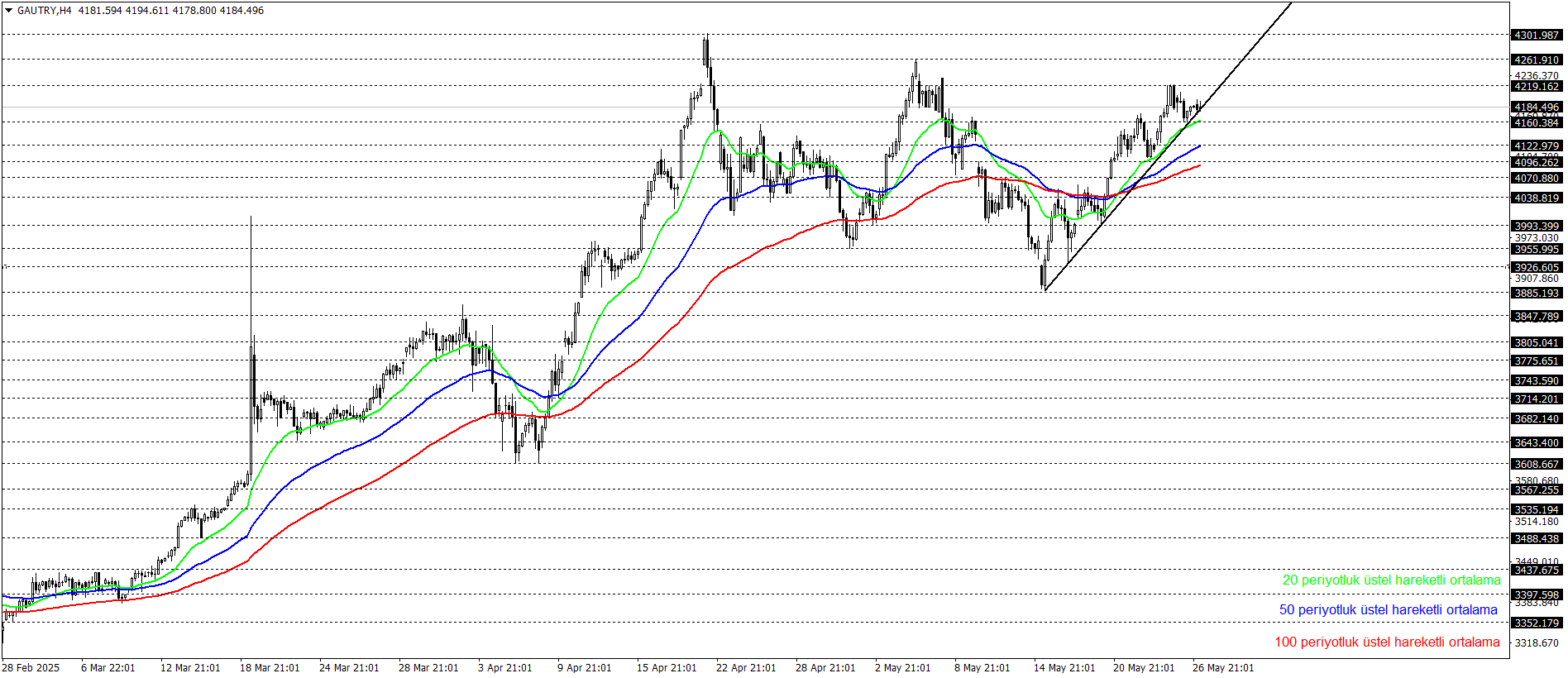Click the current price label 4184.496
Image resolution: width=1568 pixels, height=678 pixels.
pyautogui.click(x=1537, y=107)
